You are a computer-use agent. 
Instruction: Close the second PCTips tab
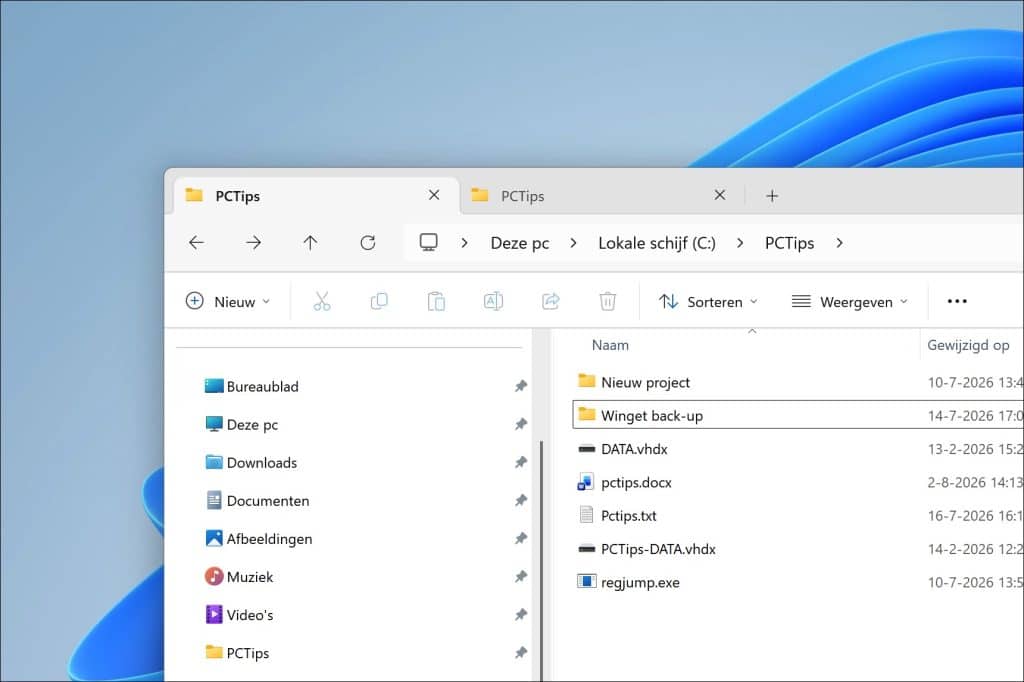coord(720,195)
